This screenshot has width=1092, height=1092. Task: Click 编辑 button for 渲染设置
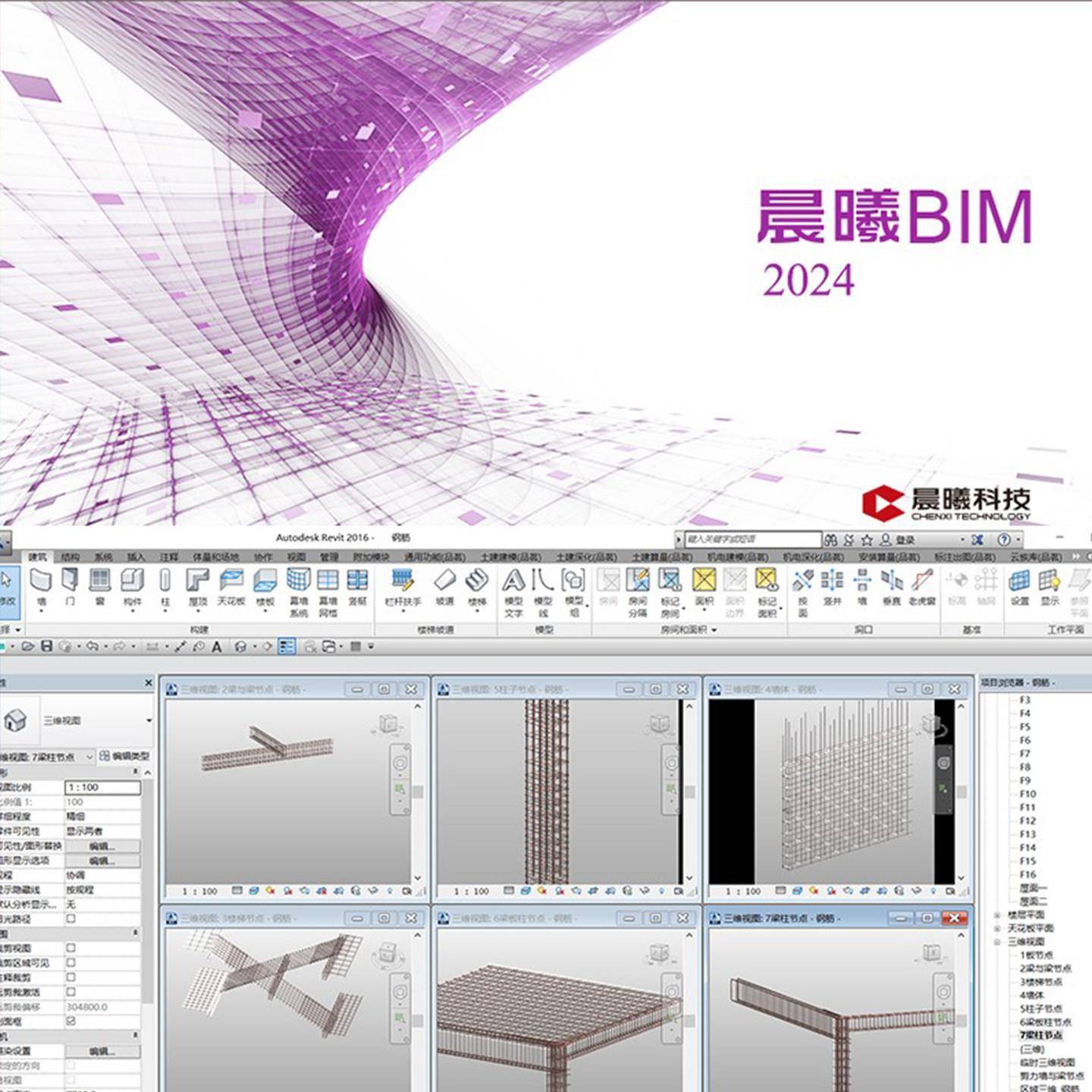(102, 1051)
